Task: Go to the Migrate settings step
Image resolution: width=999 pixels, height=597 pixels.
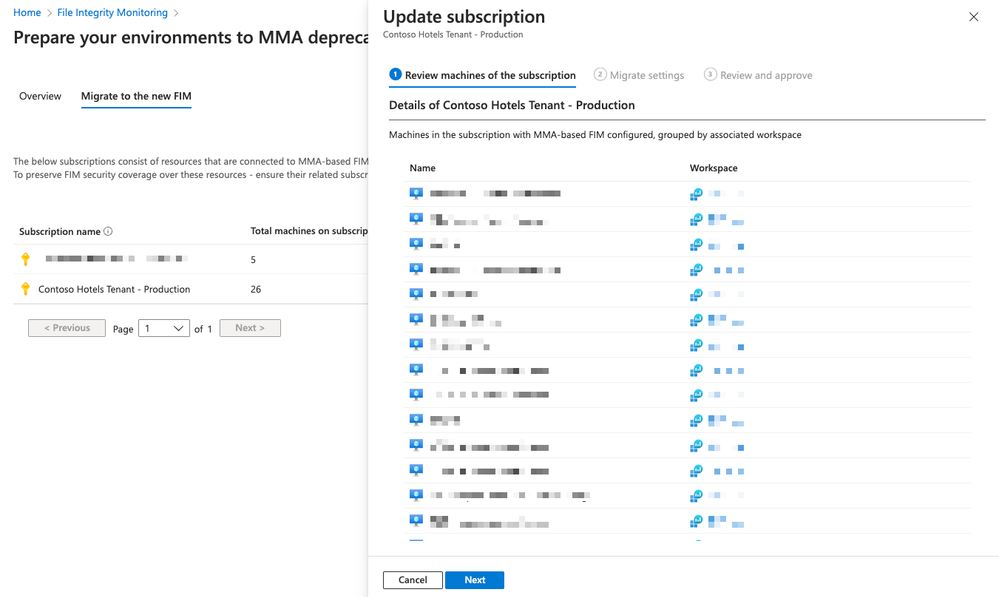Action: click(x=639, y=75)
